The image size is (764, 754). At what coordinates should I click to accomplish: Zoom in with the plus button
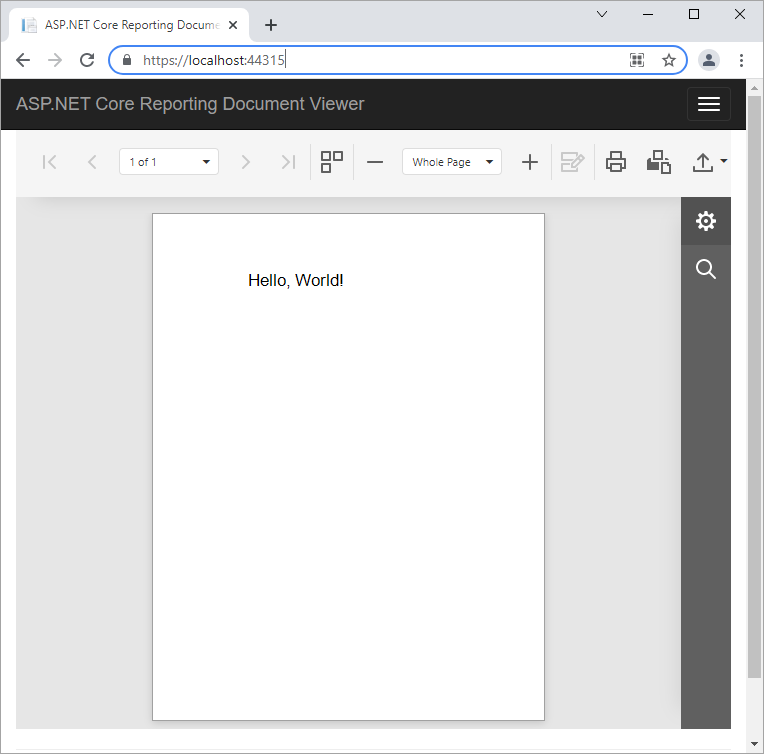pos(530,162)
